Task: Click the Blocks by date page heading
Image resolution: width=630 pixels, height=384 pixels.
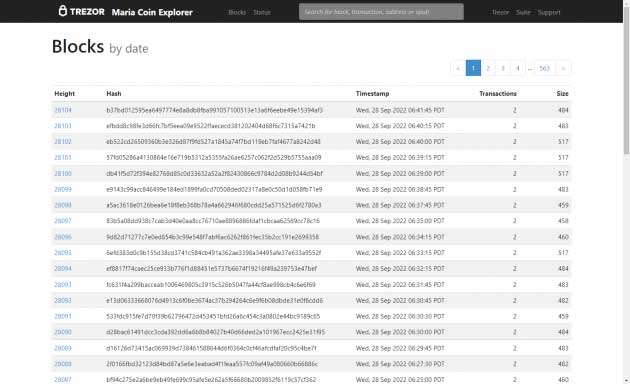Action: click(100, 47)
